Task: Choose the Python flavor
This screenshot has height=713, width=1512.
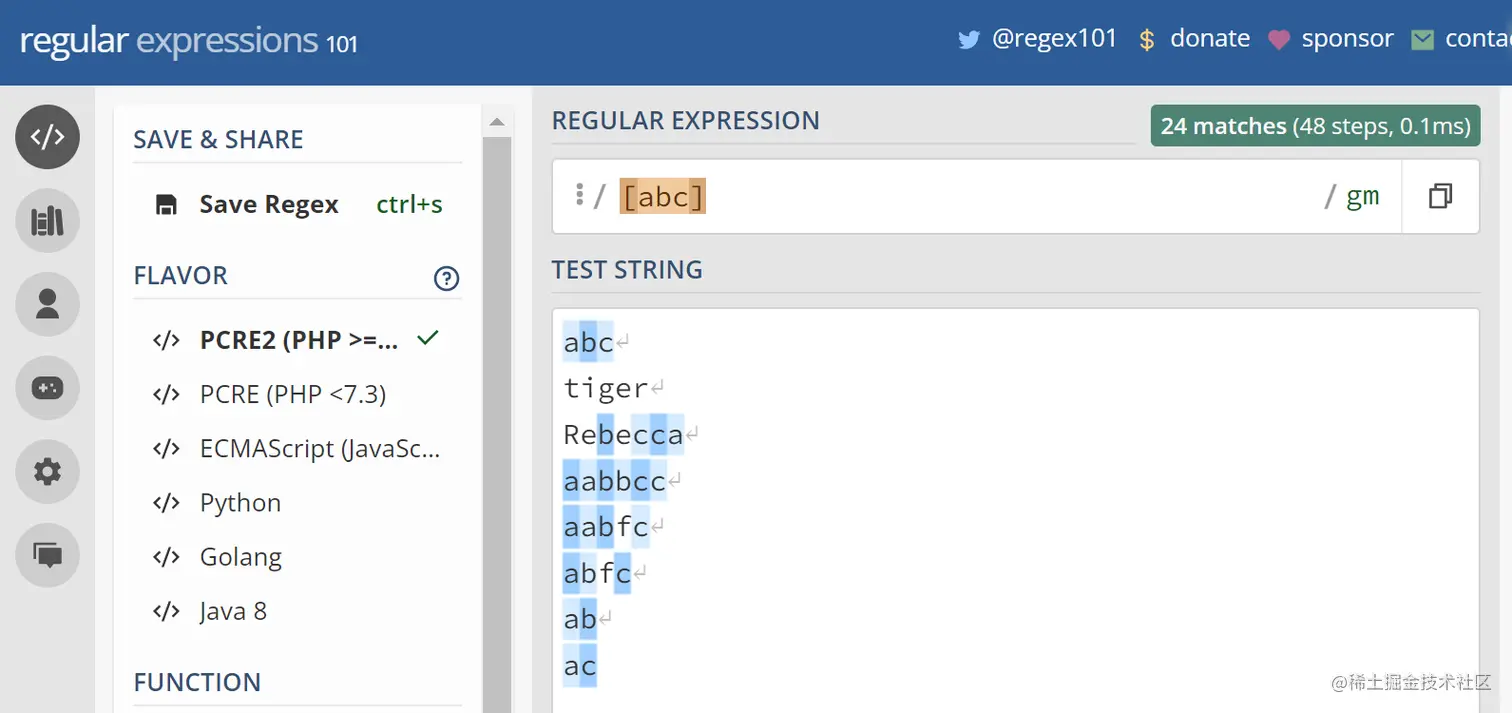Action: point(240,502)
